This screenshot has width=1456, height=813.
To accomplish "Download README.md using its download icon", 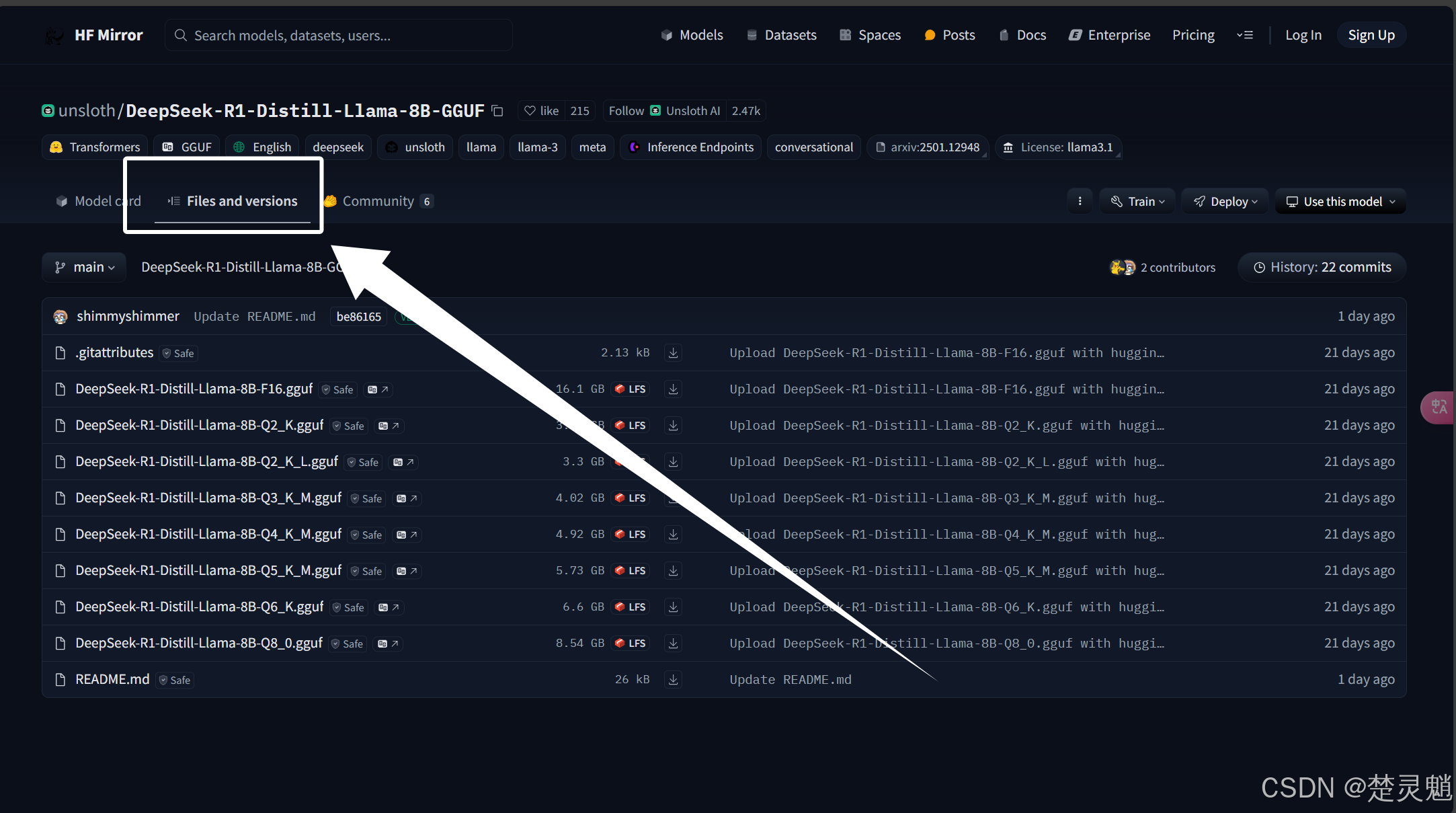I will [673, 680].
